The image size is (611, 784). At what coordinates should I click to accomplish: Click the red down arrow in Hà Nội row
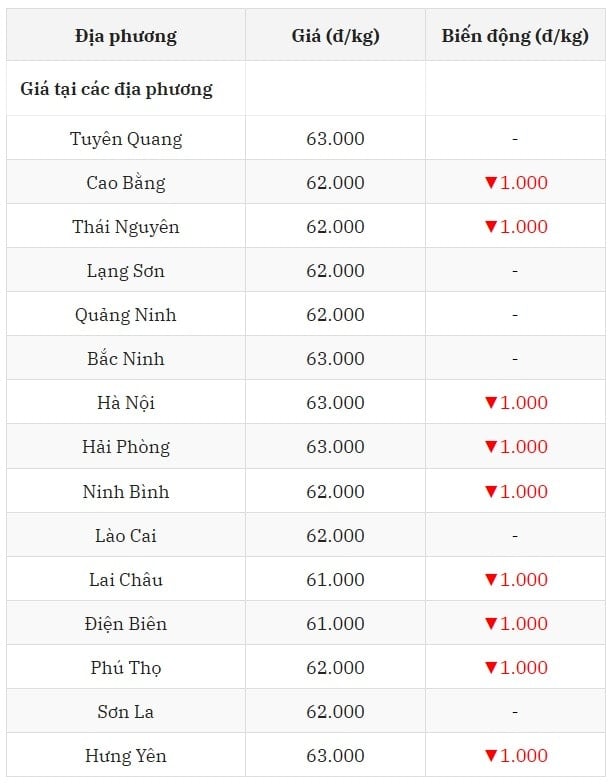pos(490,402)
